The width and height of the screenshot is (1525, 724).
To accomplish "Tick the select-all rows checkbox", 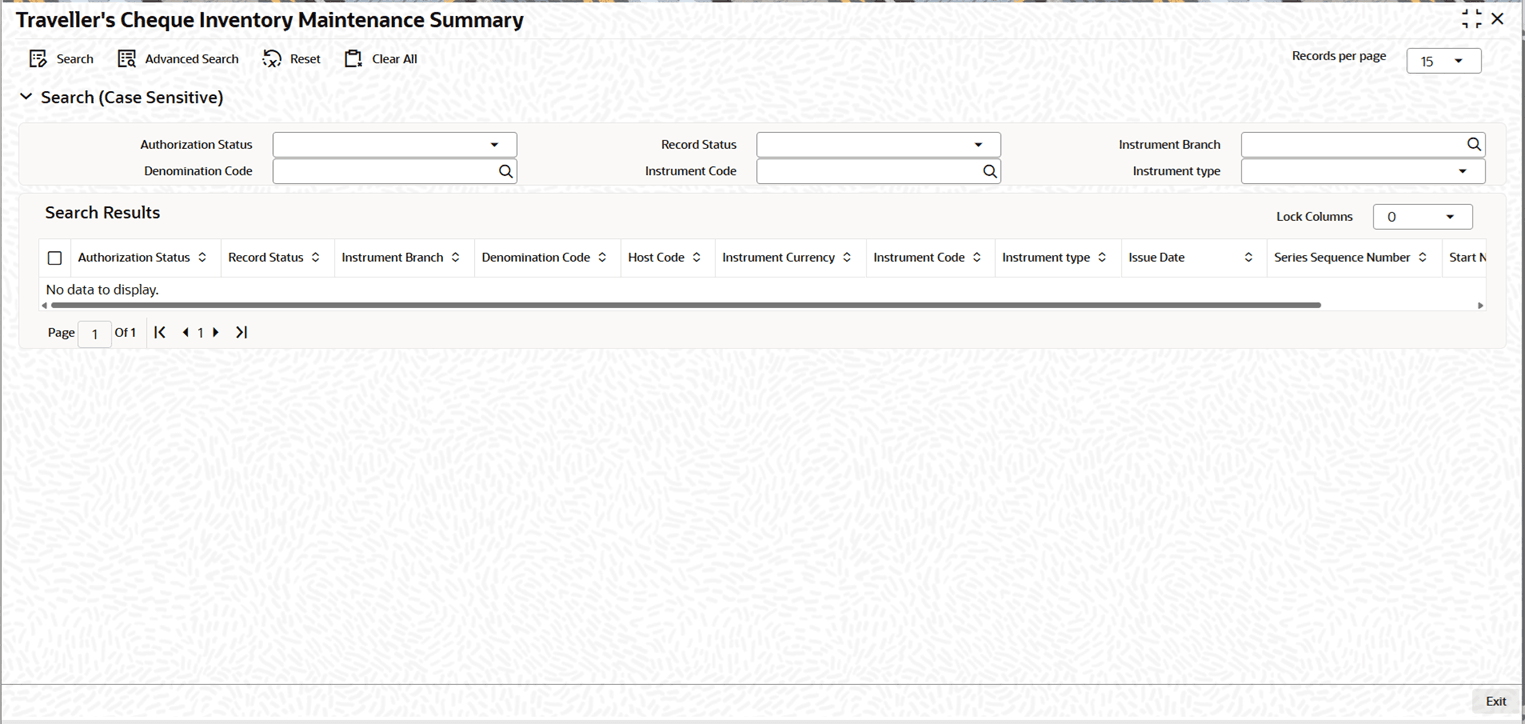I will click(x=55, y=258).
